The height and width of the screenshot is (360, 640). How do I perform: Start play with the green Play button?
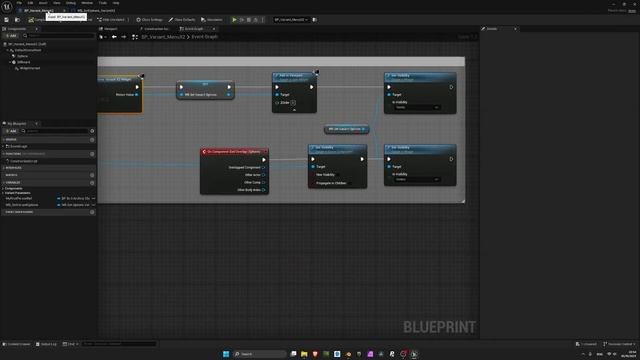point(234,20)
